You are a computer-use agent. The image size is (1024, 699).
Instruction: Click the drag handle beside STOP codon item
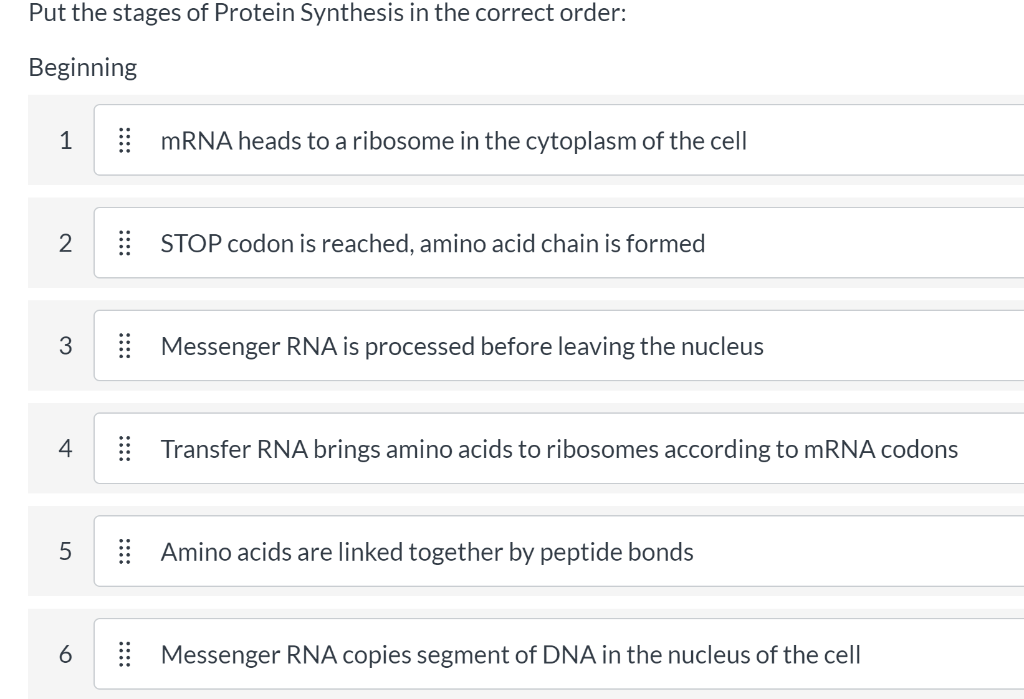click(x=125, y=243)
